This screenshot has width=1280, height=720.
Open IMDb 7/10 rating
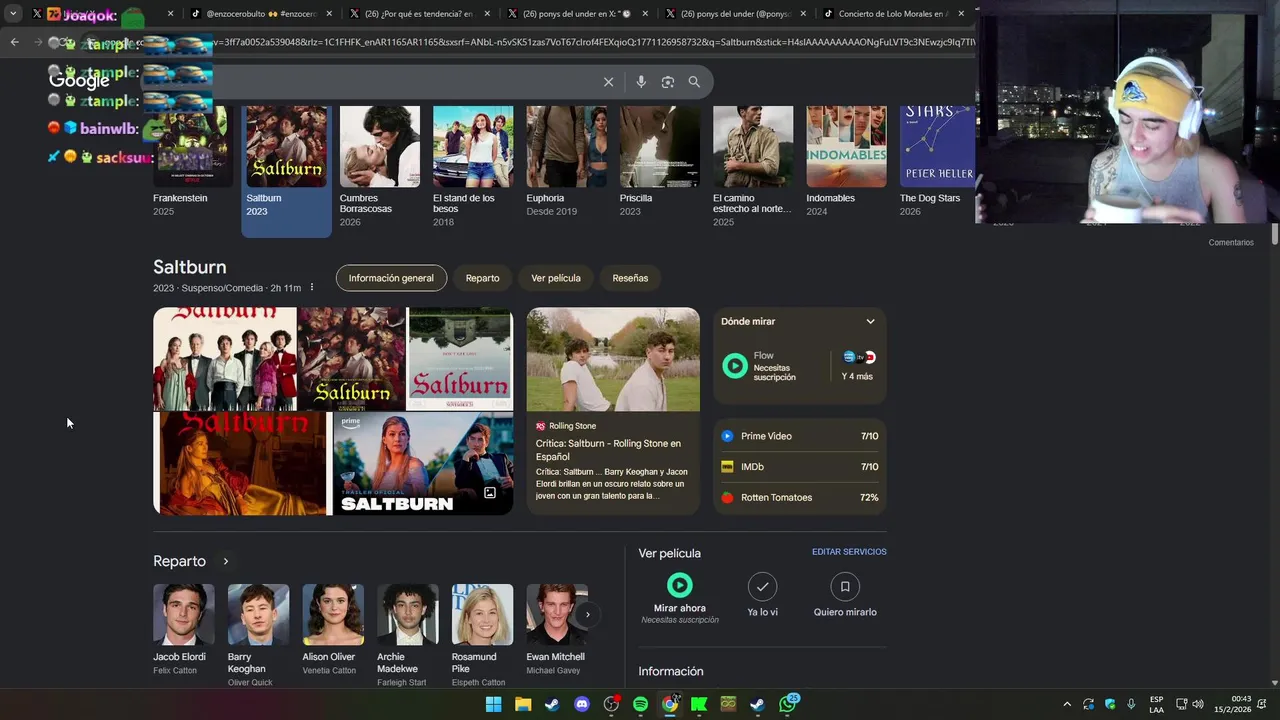coord(799,467)
